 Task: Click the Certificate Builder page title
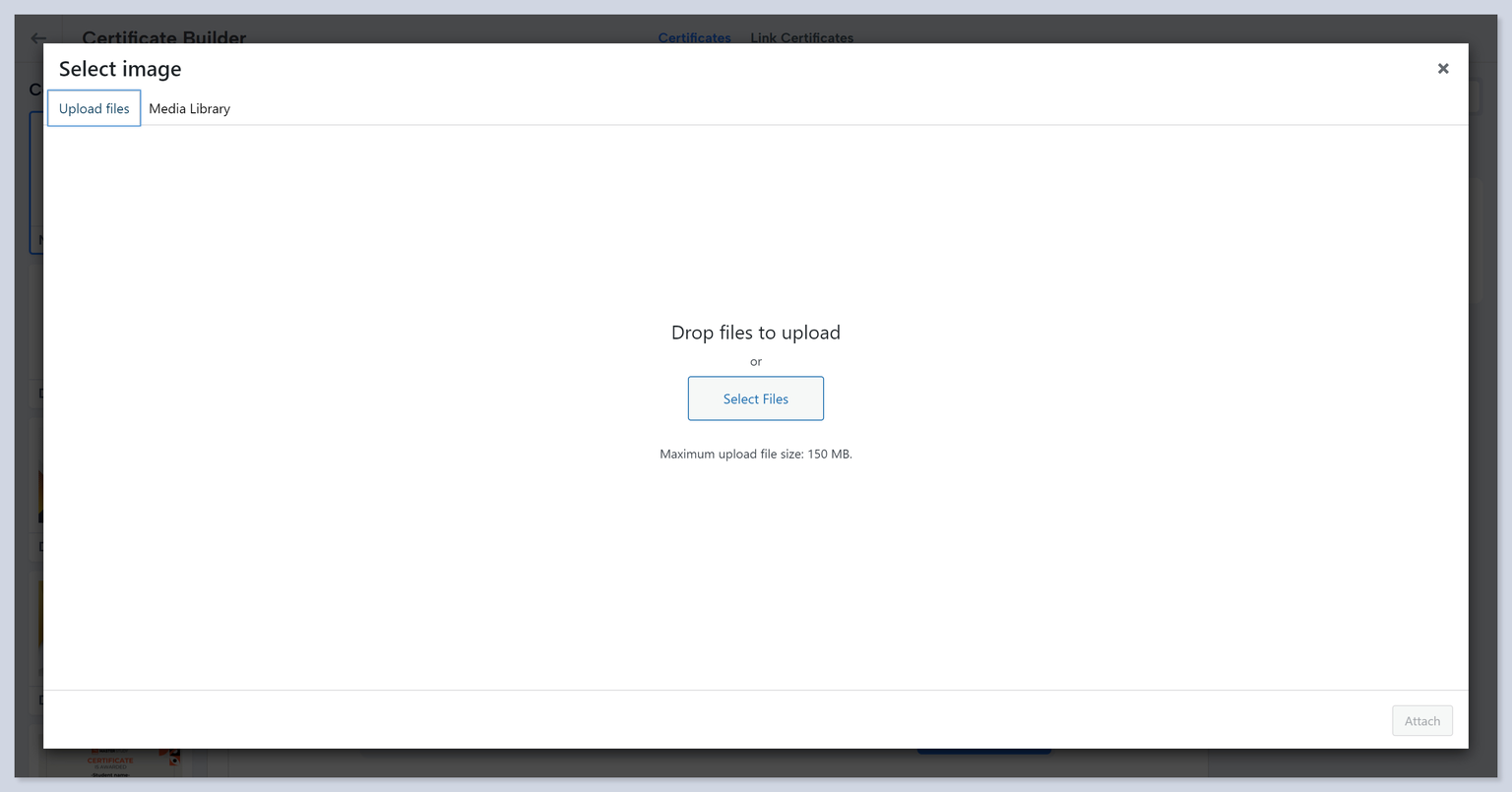click(163, 36)
